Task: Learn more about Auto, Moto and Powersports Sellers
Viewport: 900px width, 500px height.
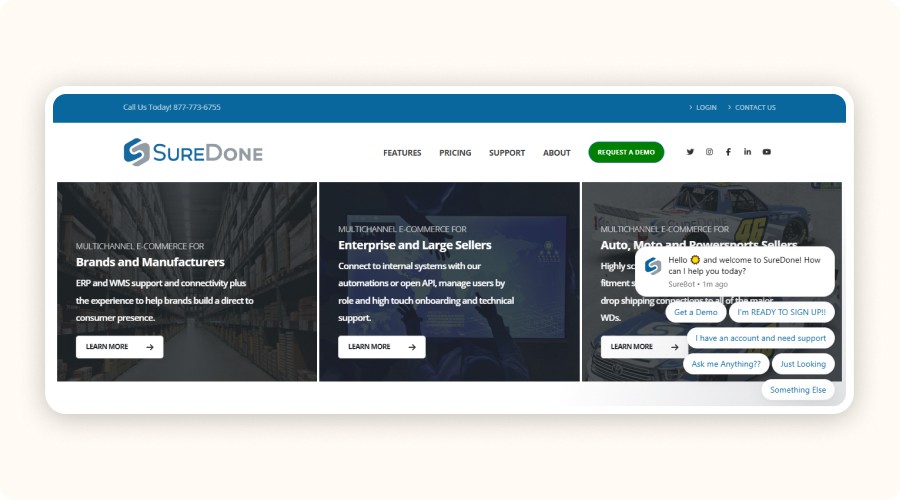Action: pyautogui.click(x=644, y=347)
